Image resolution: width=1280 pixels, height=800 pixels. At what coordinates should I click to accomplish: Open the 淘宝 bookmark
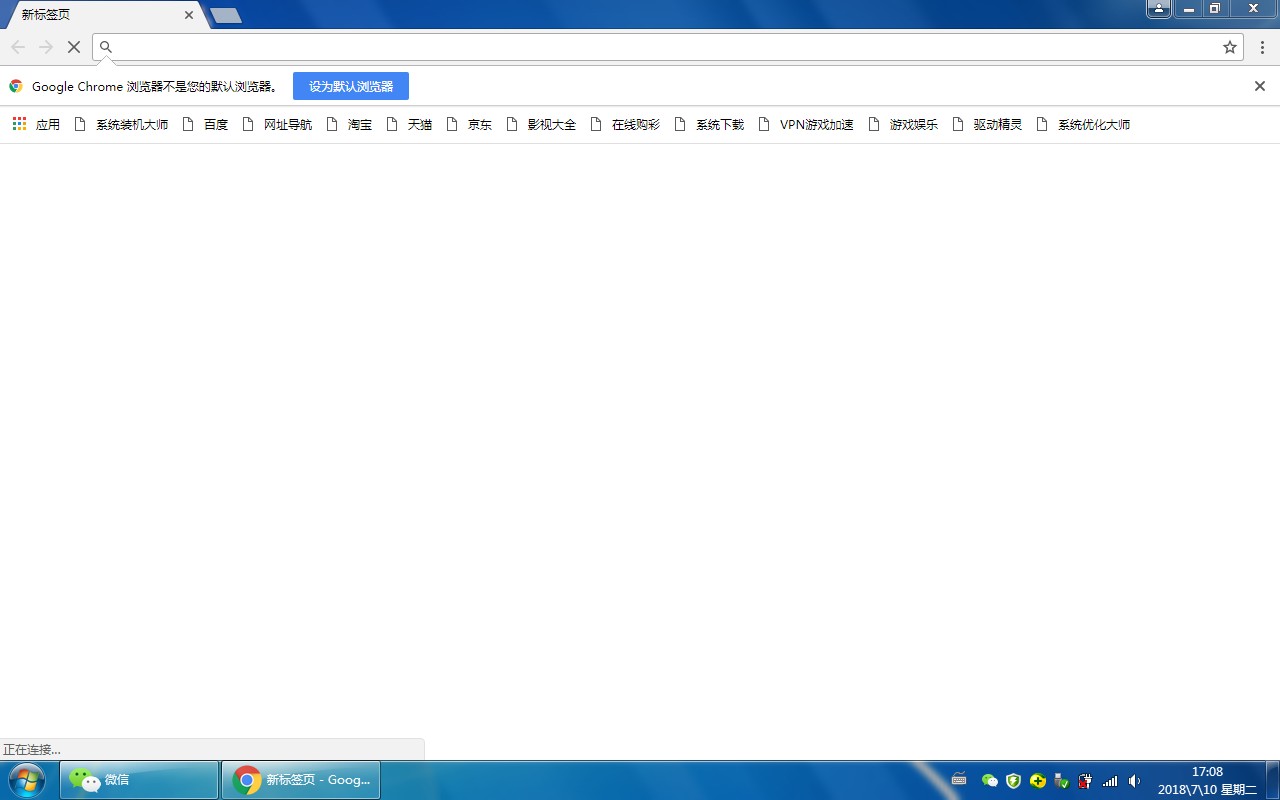(349, 125)
